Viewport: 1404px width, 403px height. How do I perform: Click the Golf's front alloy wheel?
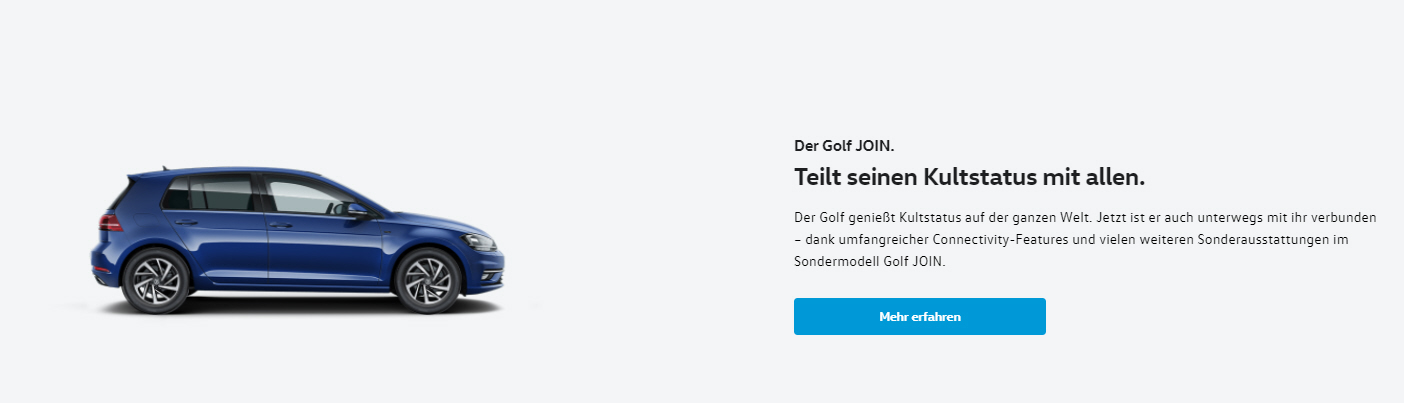(428, 280)
